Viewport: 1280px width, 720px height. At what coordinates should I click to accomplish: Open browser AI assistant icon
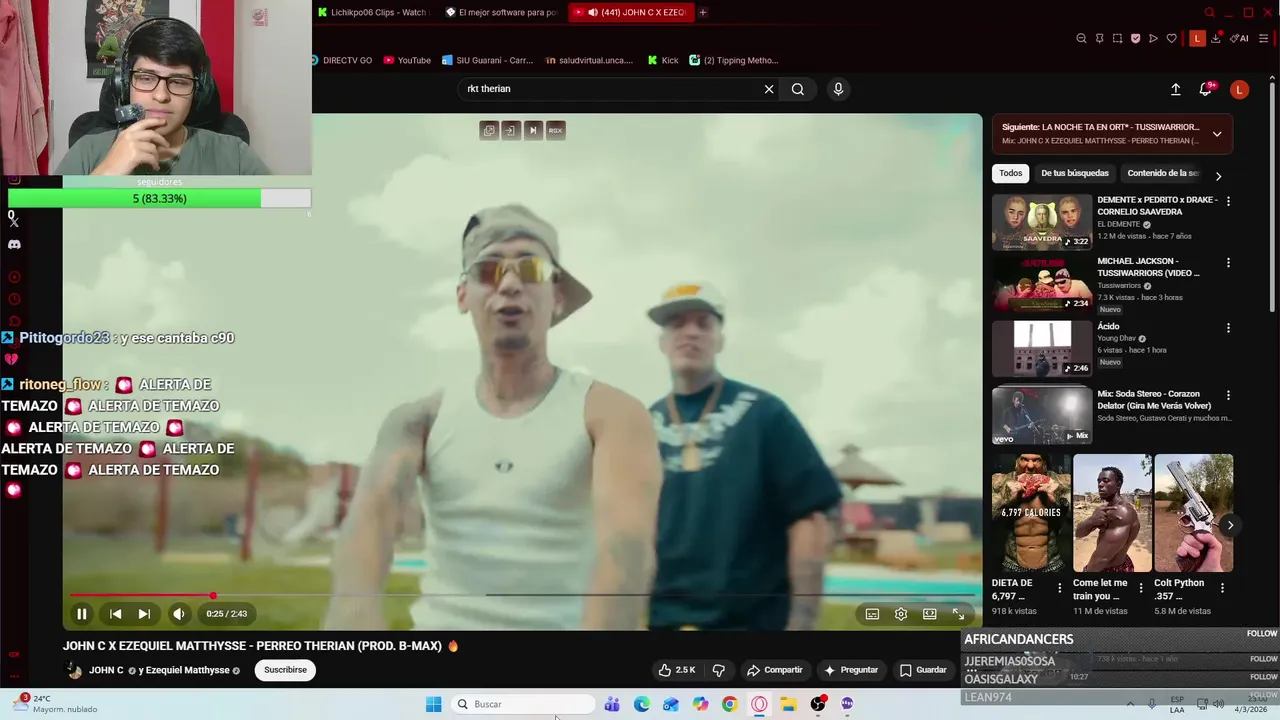pyautogui.click(x=1240, y=38)
